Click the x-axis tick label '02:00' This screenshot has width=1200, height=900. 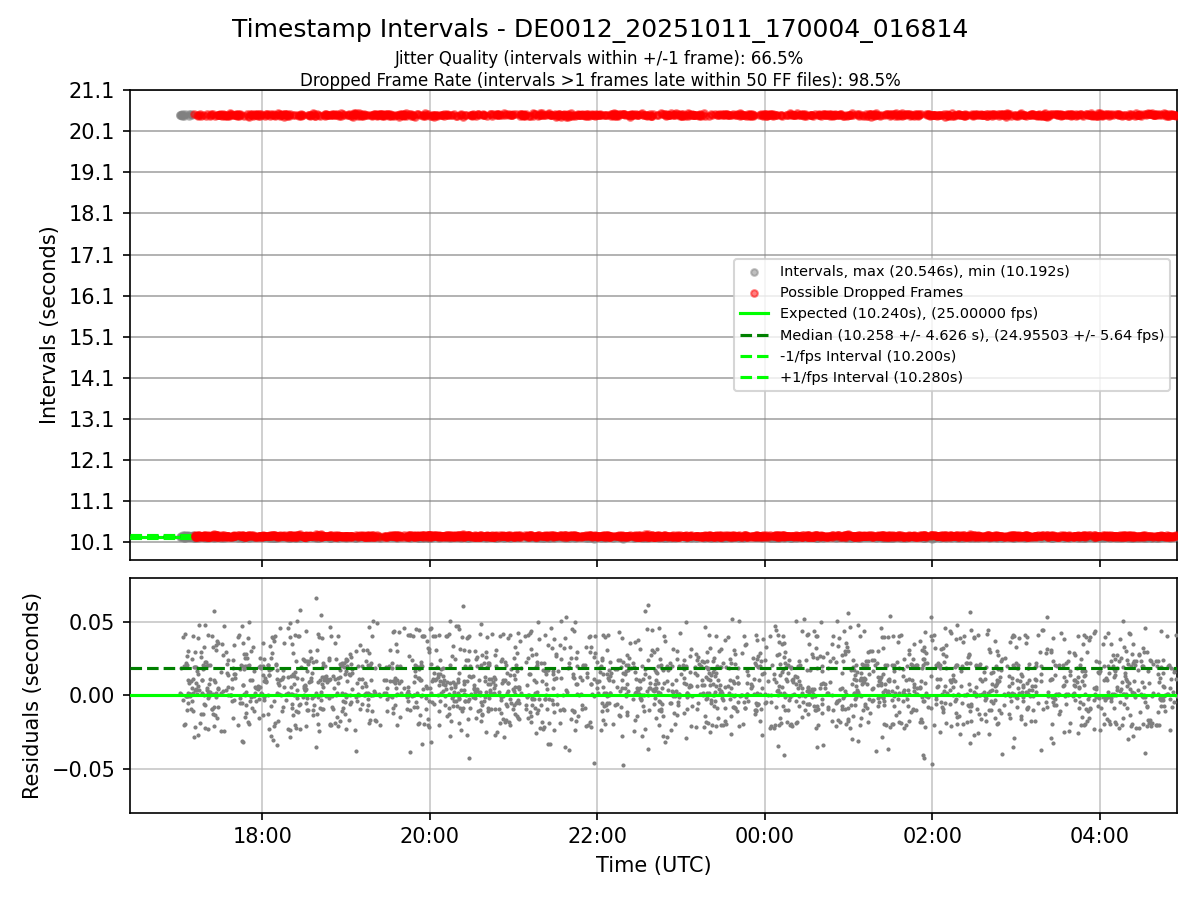point(932,834)
